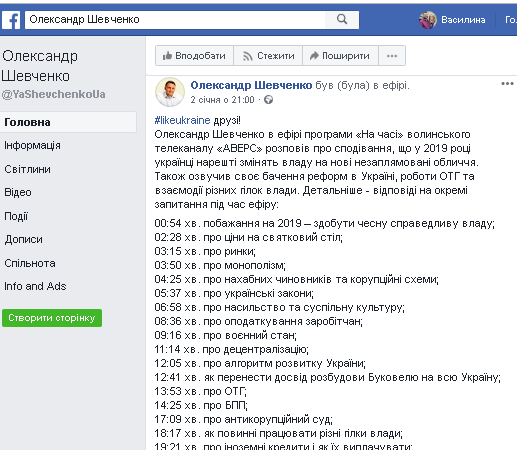The width and height of the screenshot is (517, 450).
Task: Open the Спільнота sidebar section
Action: tap(30, 263)
